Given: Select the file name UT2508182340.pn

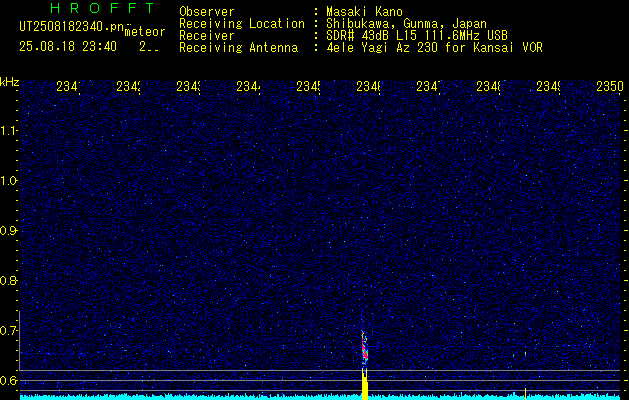Looking at the screenshot, I should (x=72, y=27).
